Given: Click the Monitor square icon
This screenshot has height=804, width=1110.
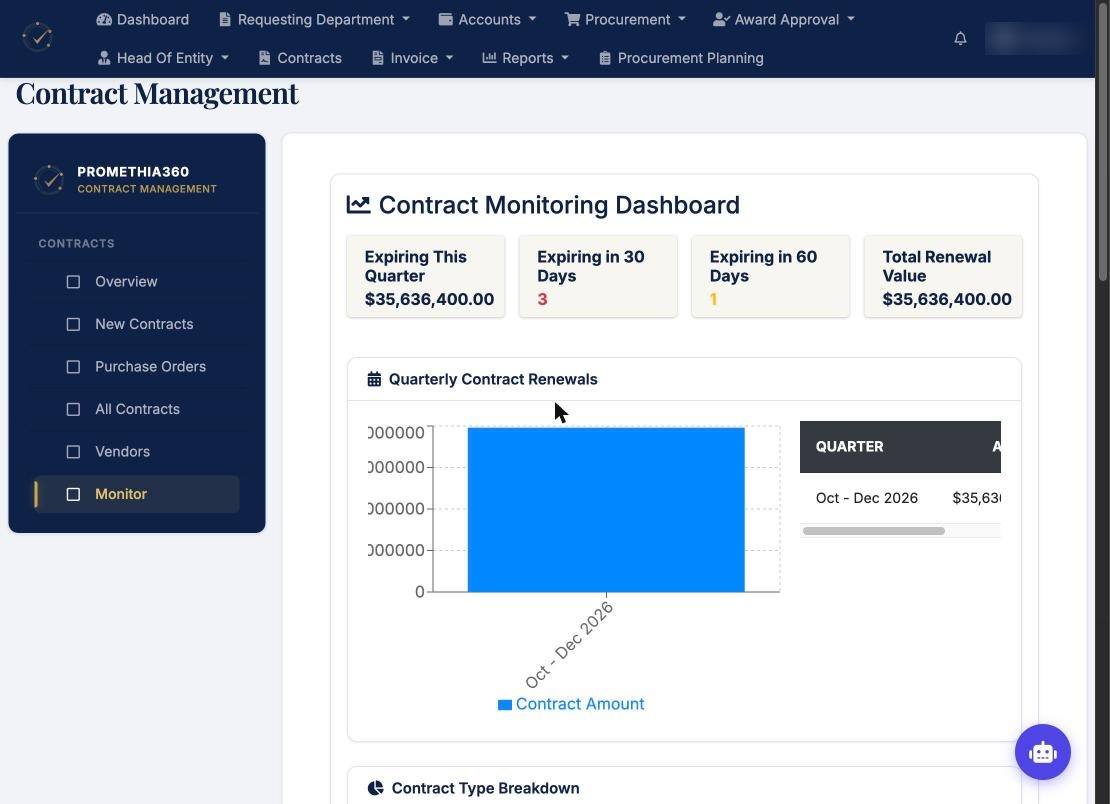Looking at the screenshot, I should pyautogui.click(x=73, y=494).
